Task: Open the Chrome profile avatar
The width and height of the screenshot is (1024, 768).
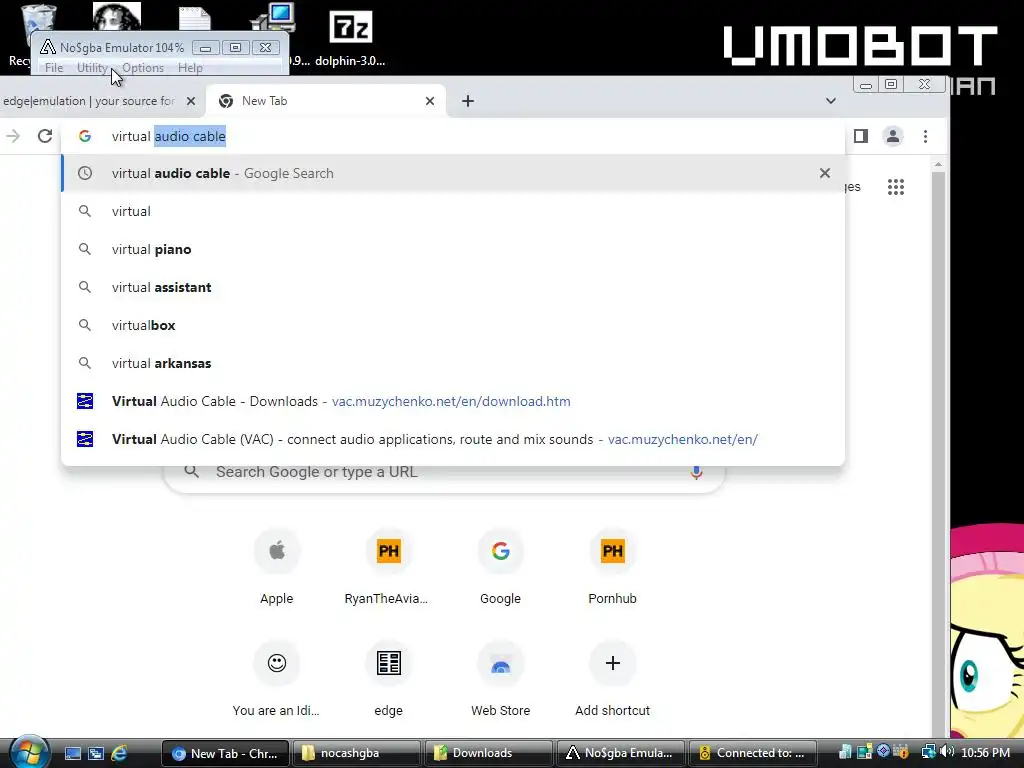Action: pos(893,136)
